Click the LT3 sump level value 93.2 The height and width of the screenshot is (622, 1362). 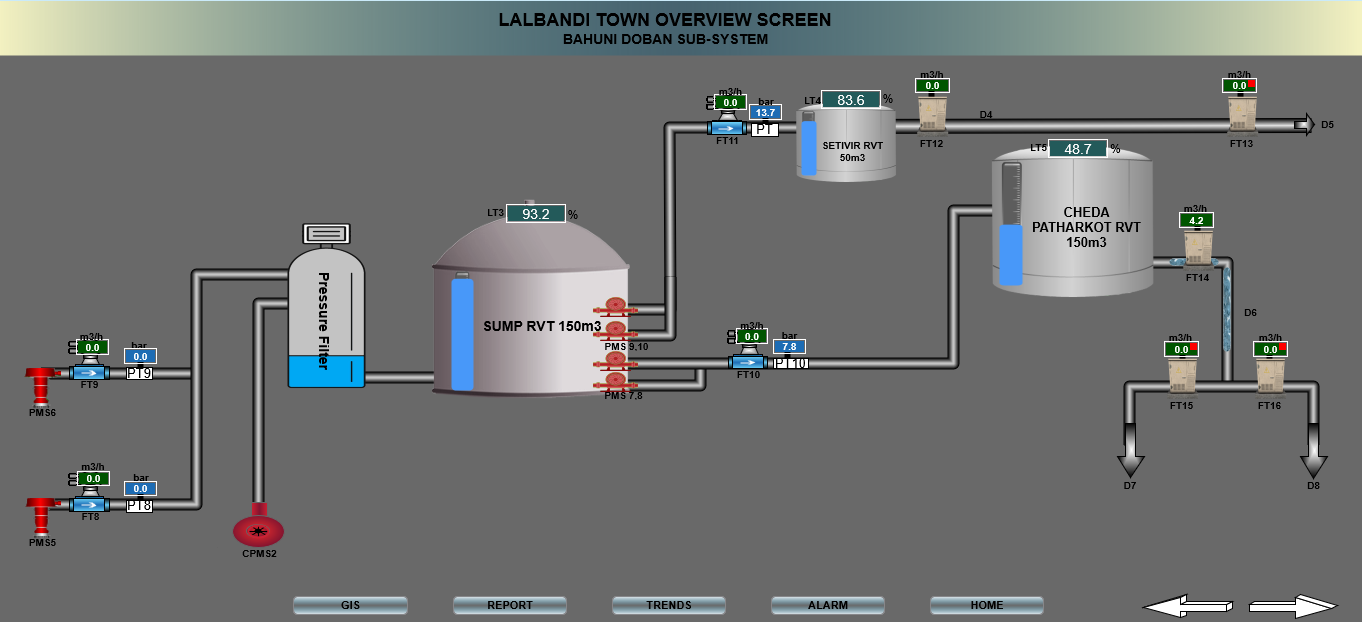[x=536, y=213]
